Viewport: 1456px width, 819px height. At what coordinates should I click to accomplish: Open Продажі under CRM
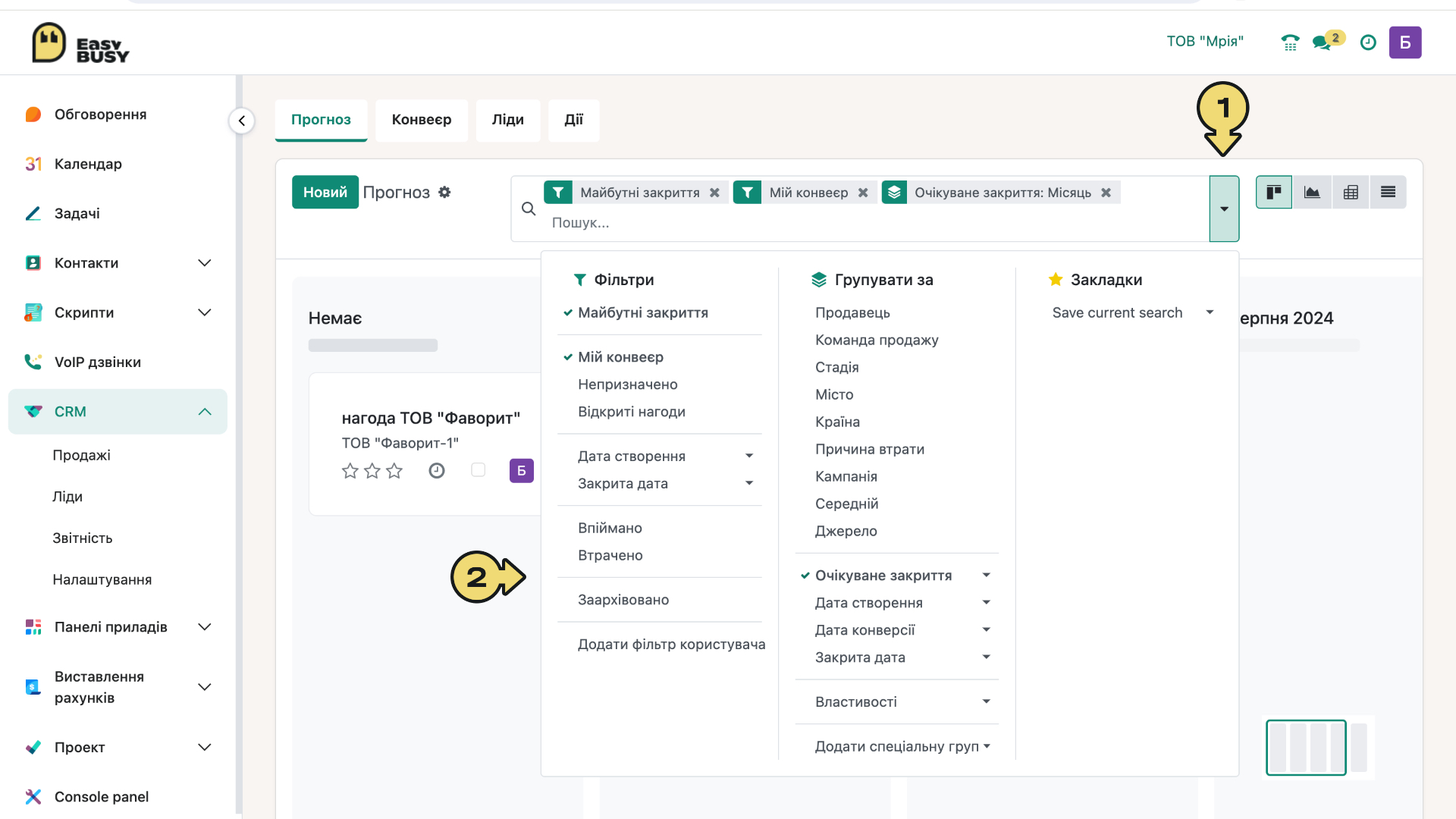[x=81, y=455]
